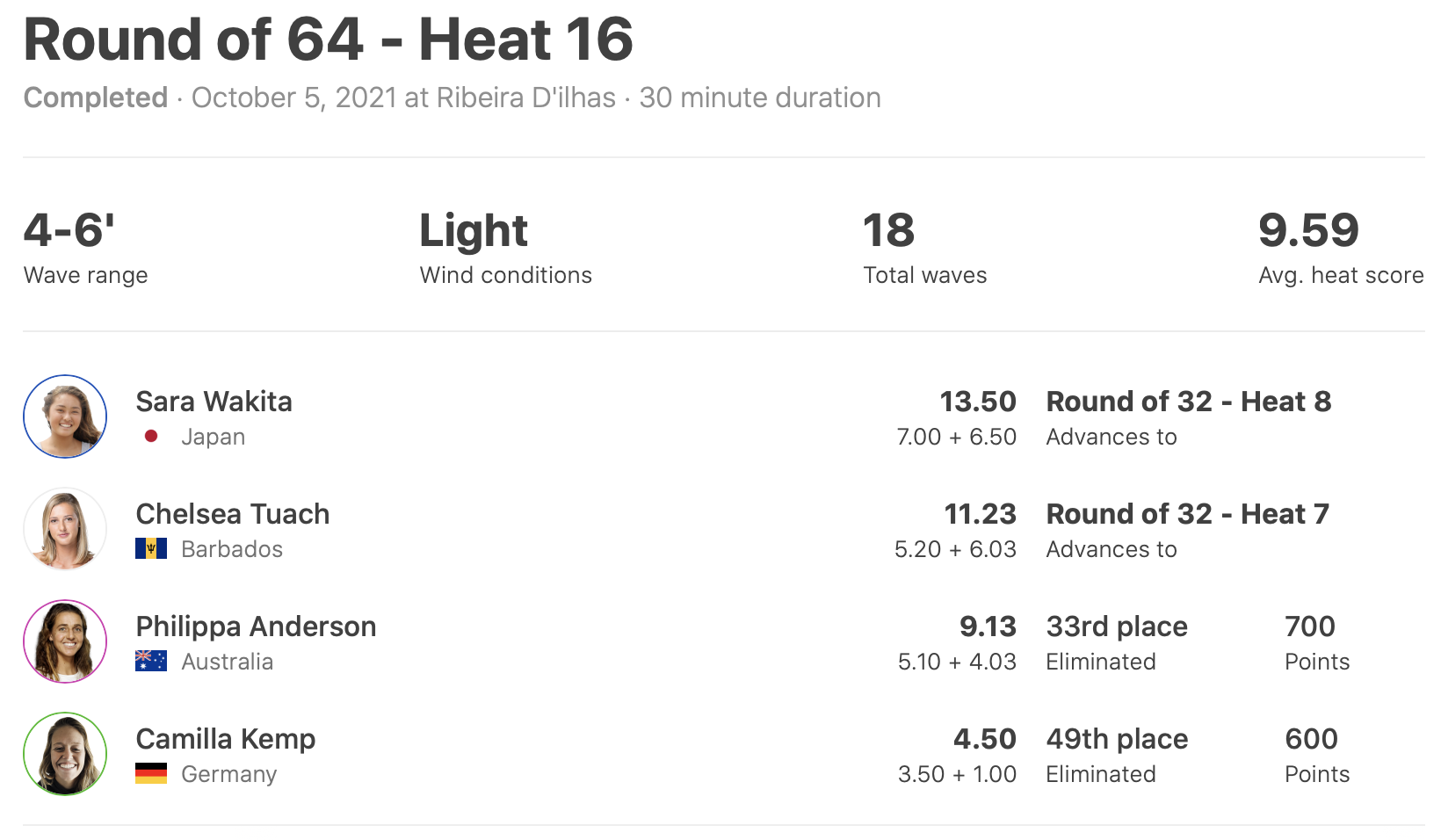Click Chelsea Tuach's profile photo
This screenshot has width=1441, height=840.
point(65,529)
